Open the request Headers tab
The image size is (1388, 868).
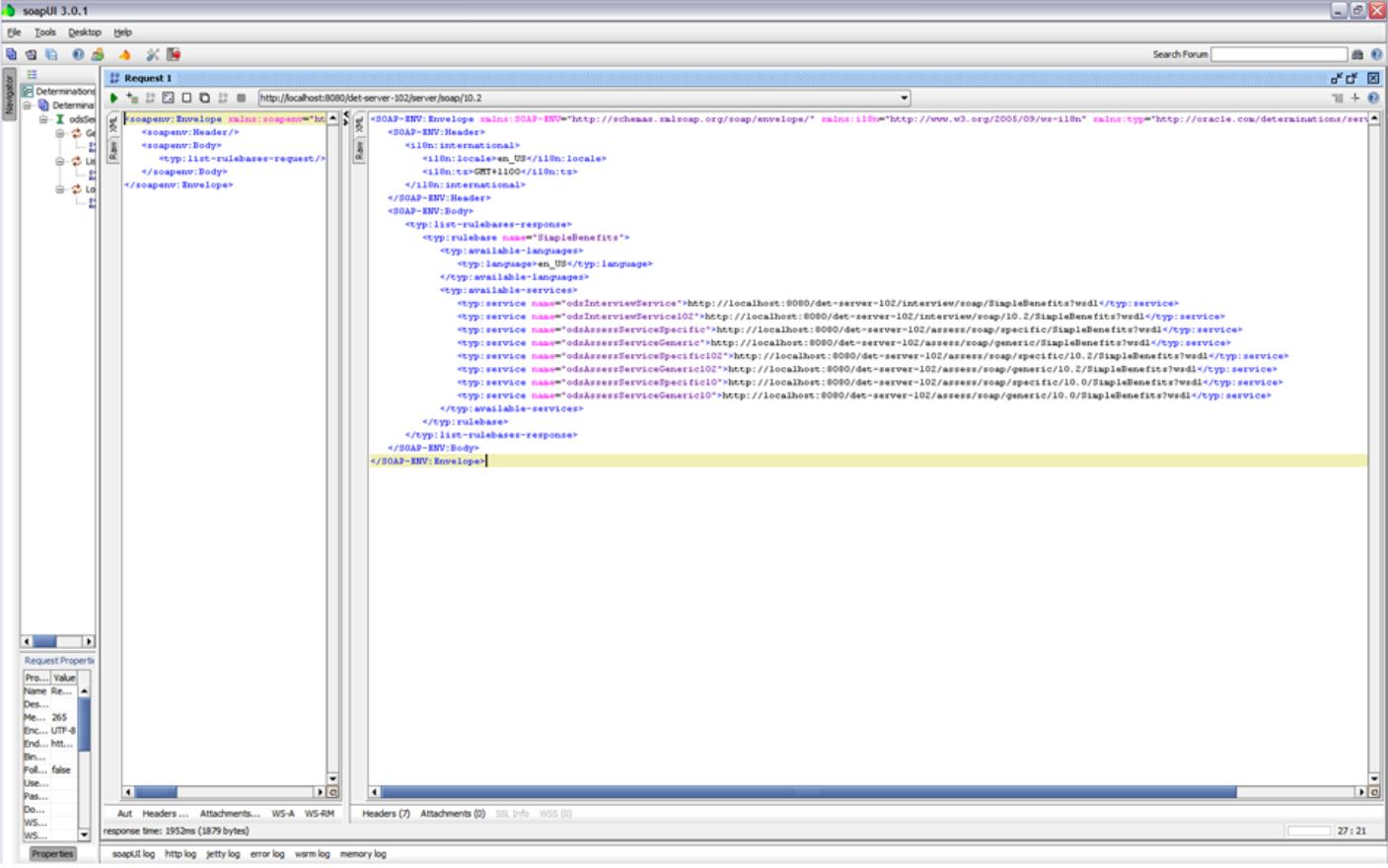pyautogui.click(x=165, y=814)
